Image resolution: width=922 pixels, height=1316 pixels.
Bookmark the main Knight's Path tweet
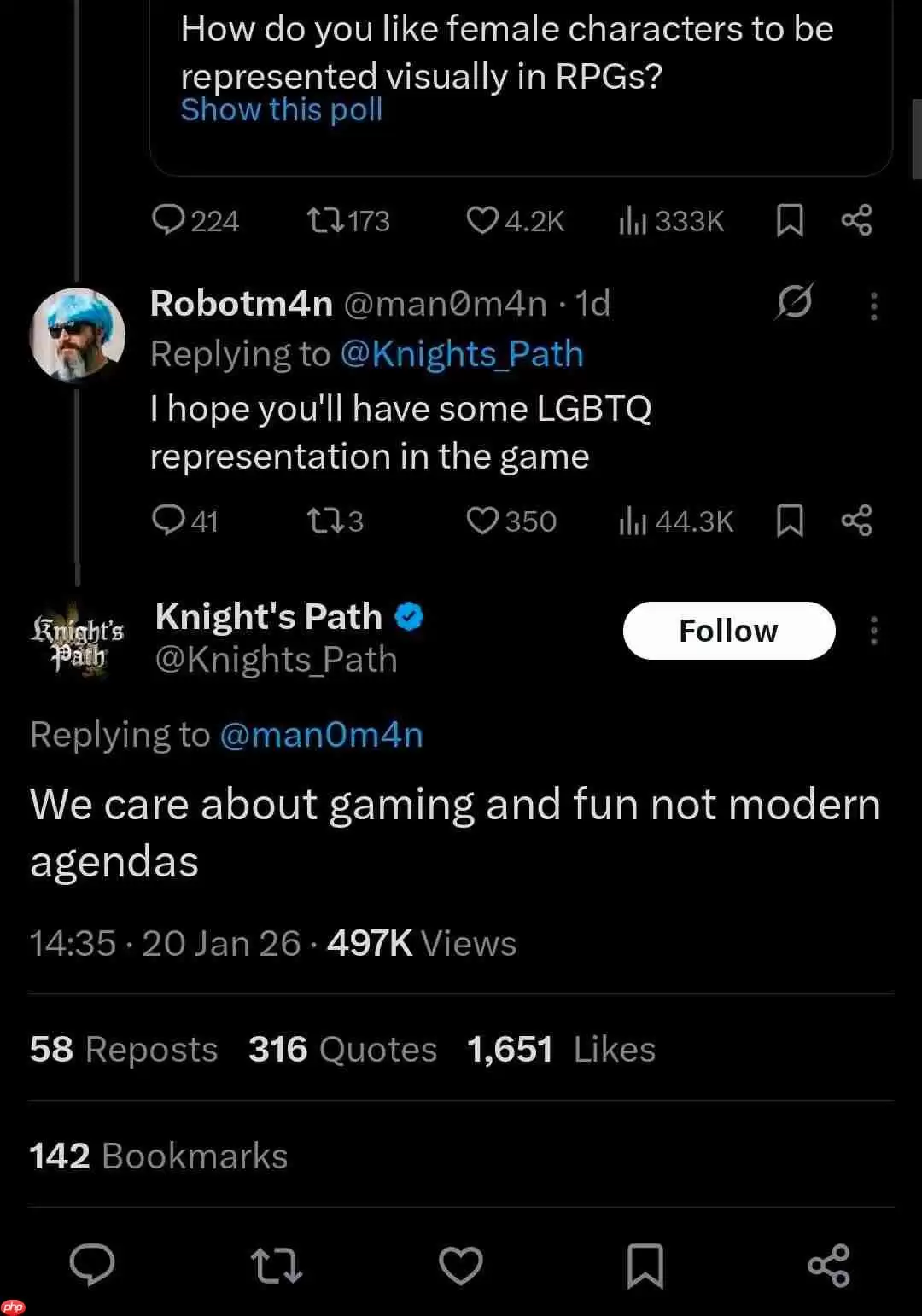645,1265
